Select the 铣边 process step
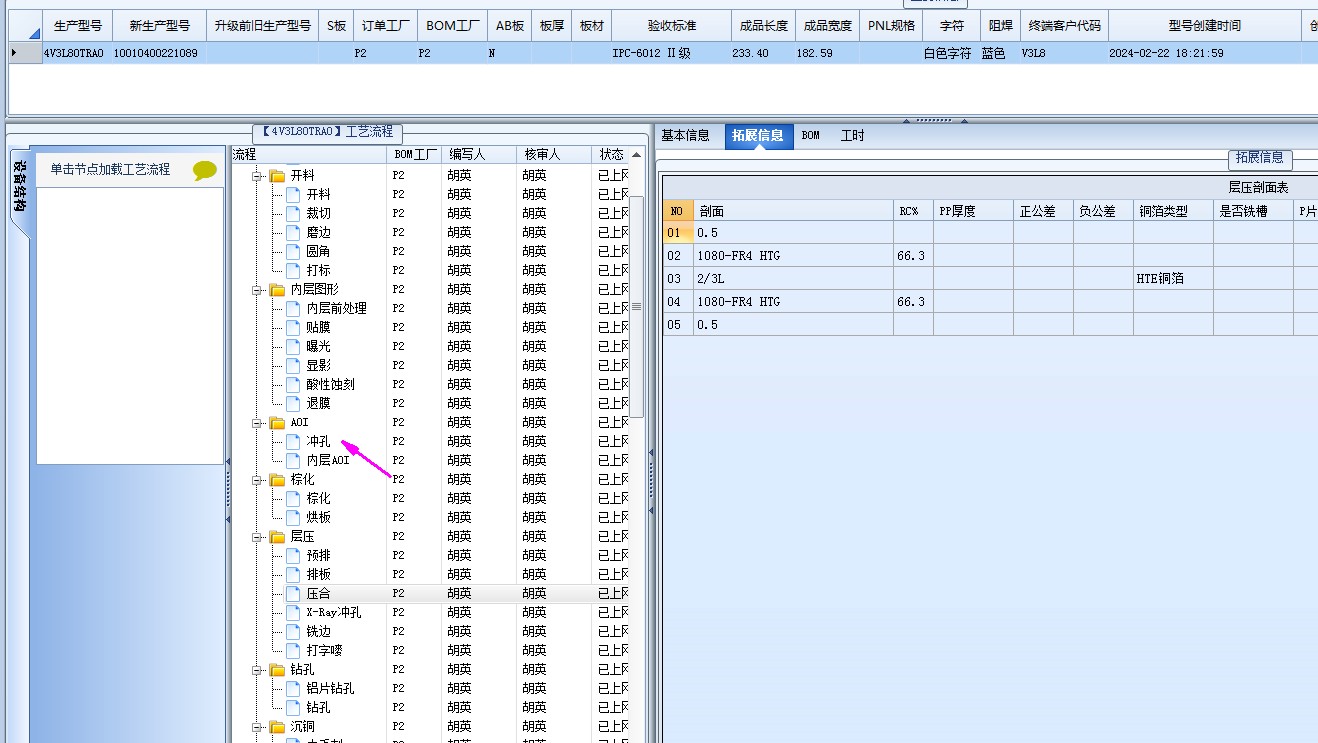Screen dimensions: 1318x743 pyautogui.click(x=318, y=631)
